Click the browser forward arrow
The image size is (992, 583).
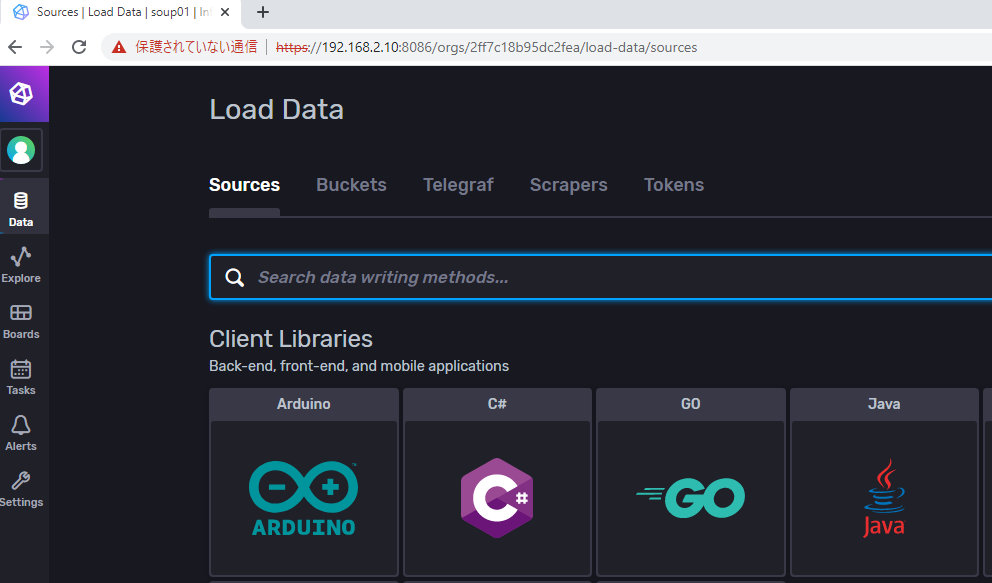47,47
